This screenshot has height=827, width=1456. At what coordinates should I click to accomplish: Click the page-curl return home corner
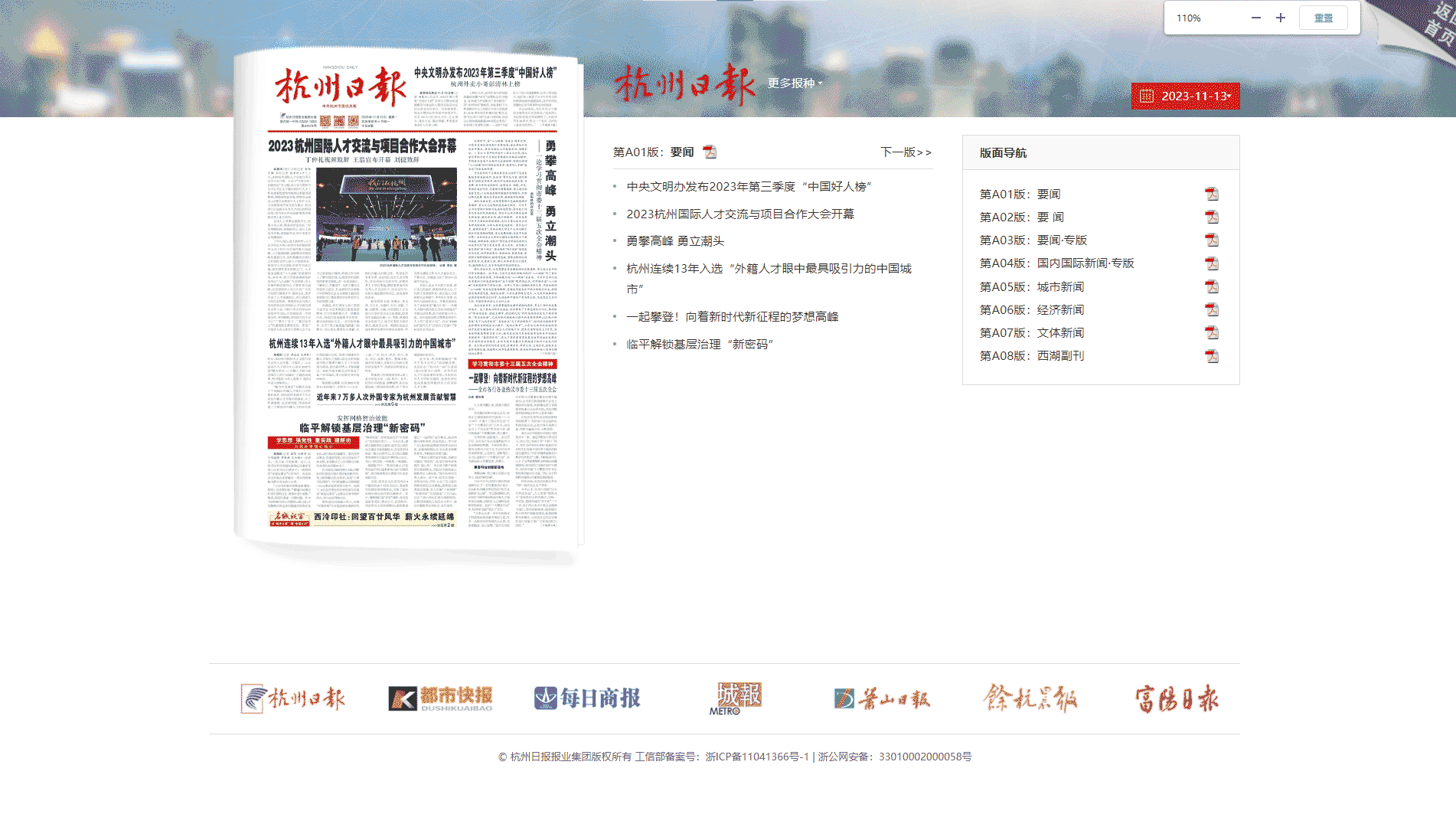1424,27
